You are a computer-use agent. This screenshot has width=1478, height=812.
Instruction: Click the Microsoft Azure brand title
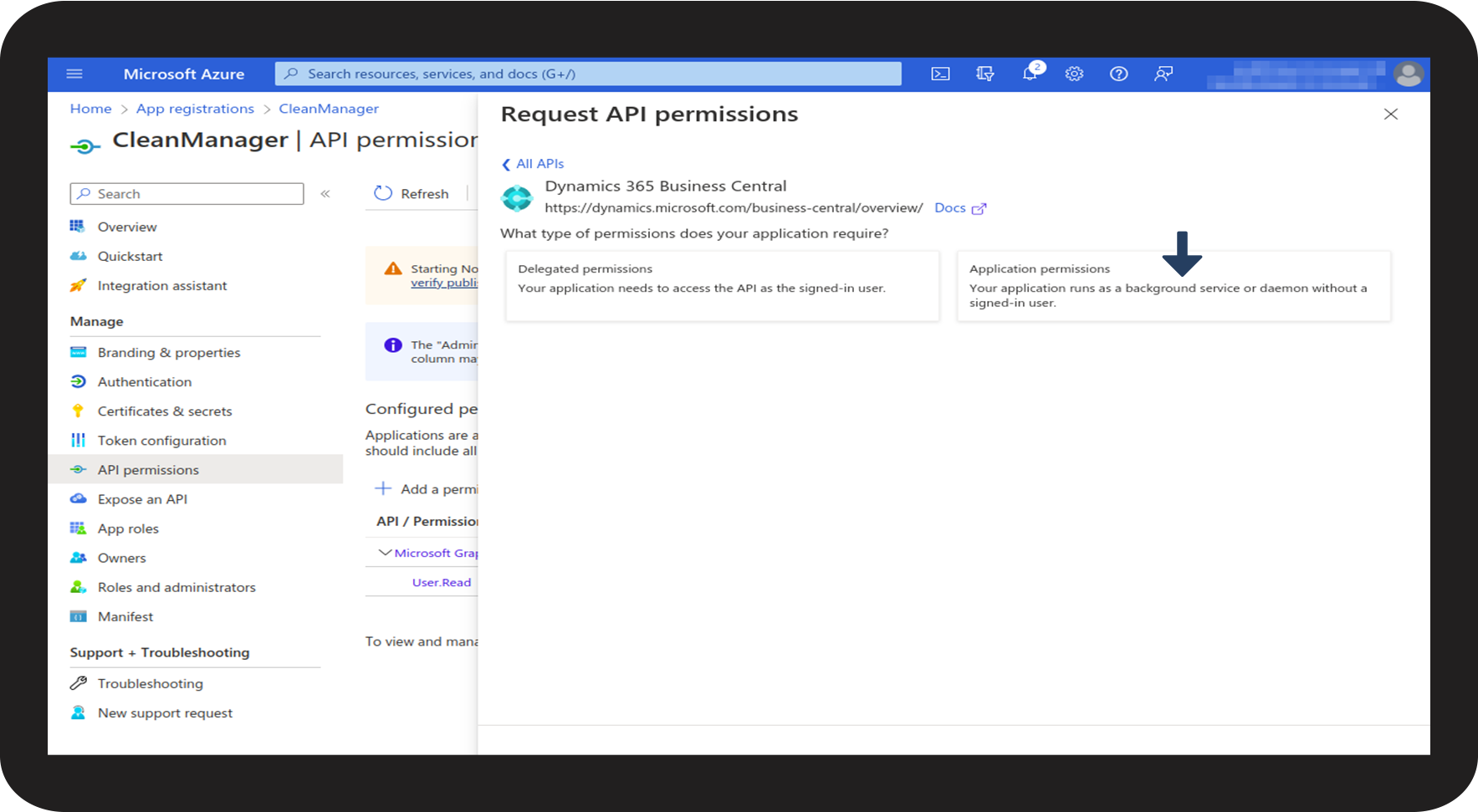pos(184,74)
